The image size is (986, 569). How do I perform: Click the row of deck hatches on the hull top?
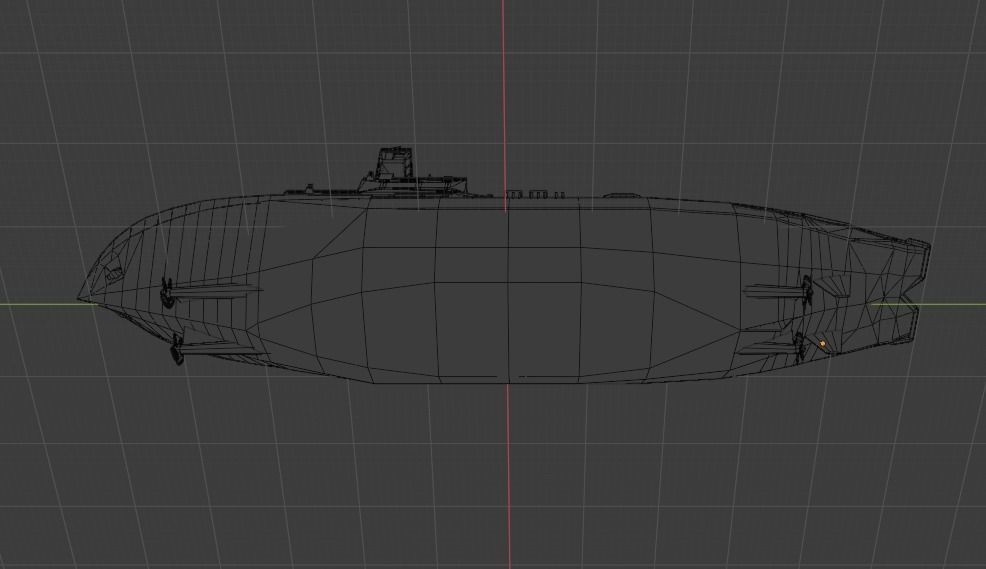click(536, 195)
